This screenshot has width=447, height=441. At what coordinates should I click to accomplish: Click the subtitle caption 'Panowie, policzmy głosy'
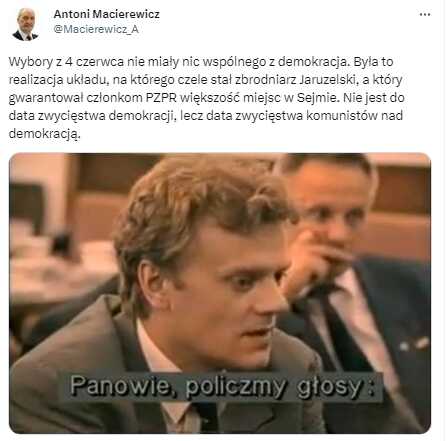[x=222, y=386]
